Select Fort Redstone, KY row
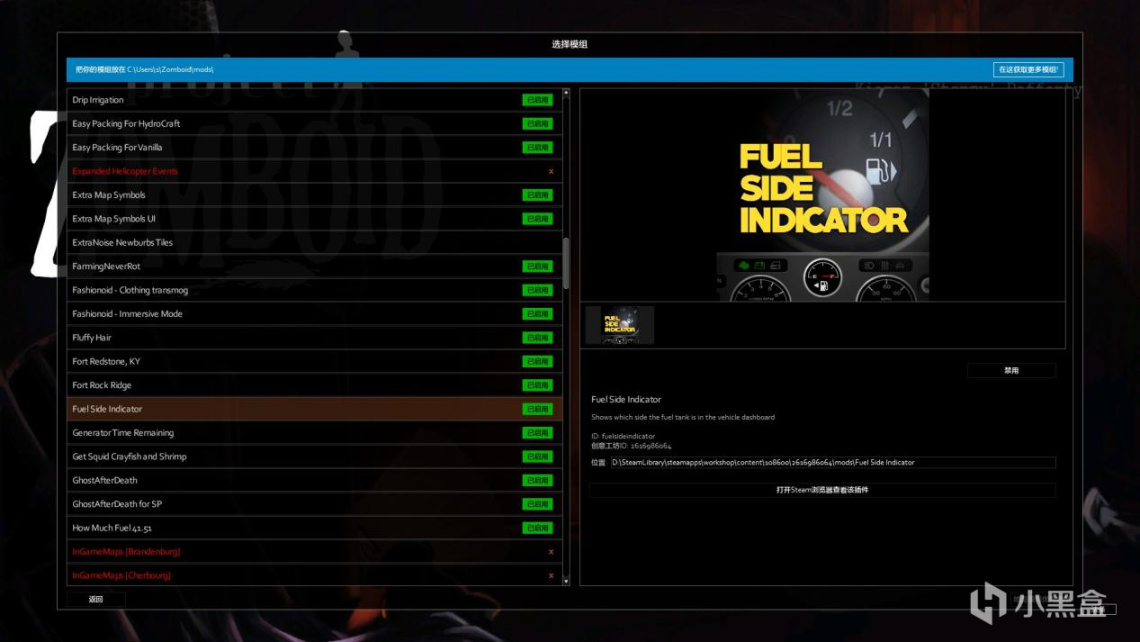The height and width of the screenshot is (642, 1140). (x=314, y=361)
